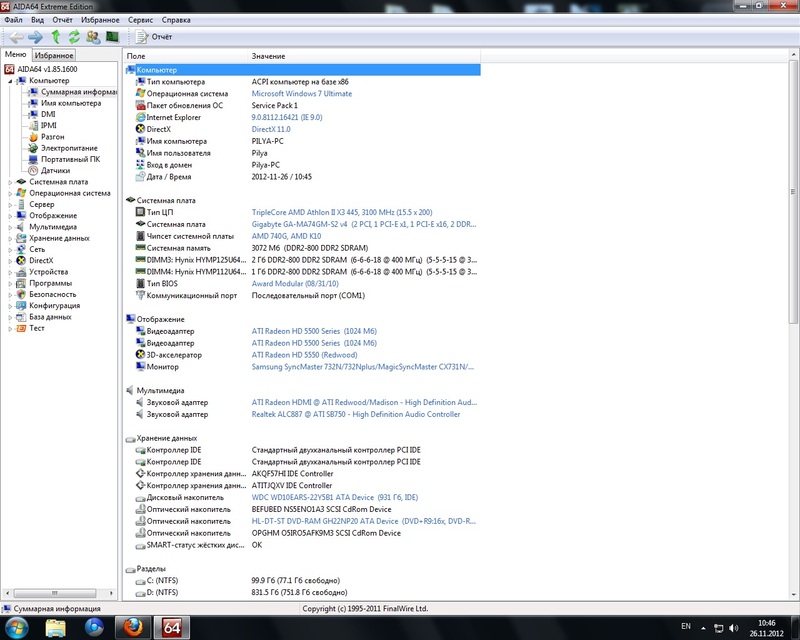The height and width of the screenshot is (640, 800).
Task: Click the Значение column header
Action: tap(268, 56)
